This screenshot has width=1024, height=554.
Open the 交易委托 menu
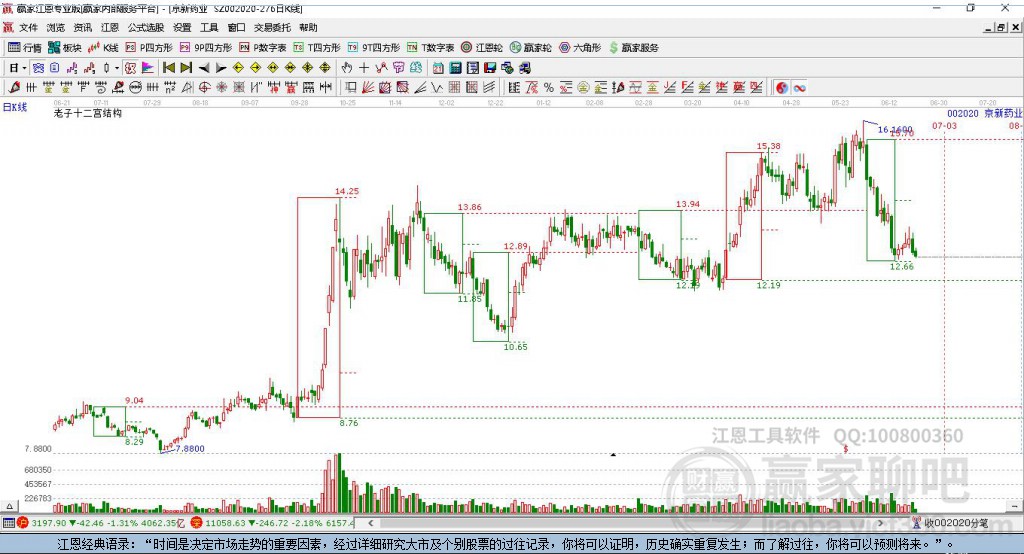tap(272, 27)
